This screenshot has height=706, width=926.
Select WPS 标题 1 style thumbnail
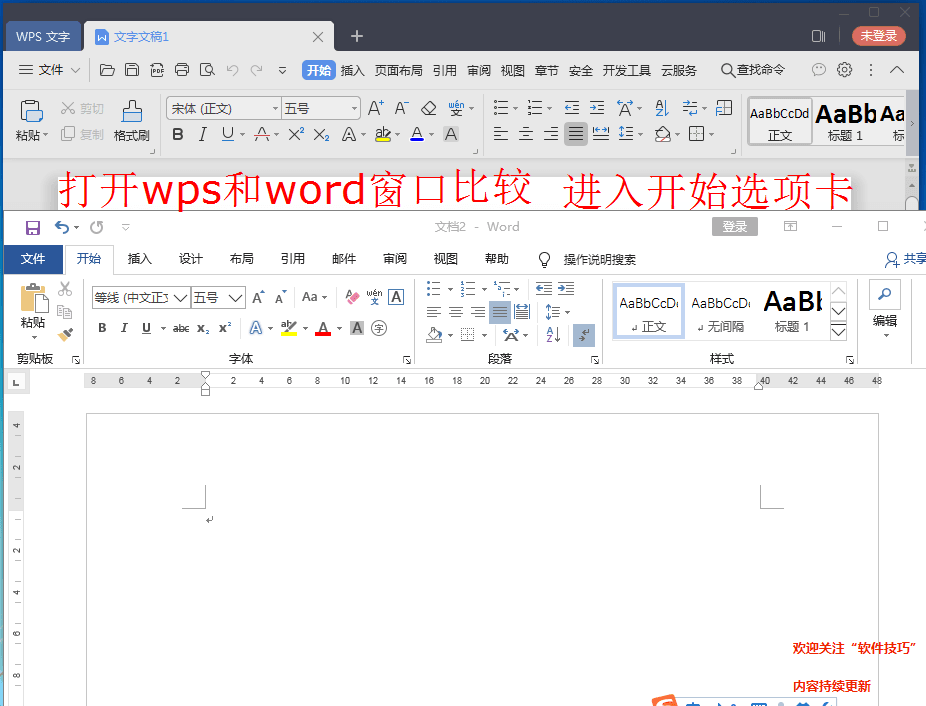coord(845,122)
